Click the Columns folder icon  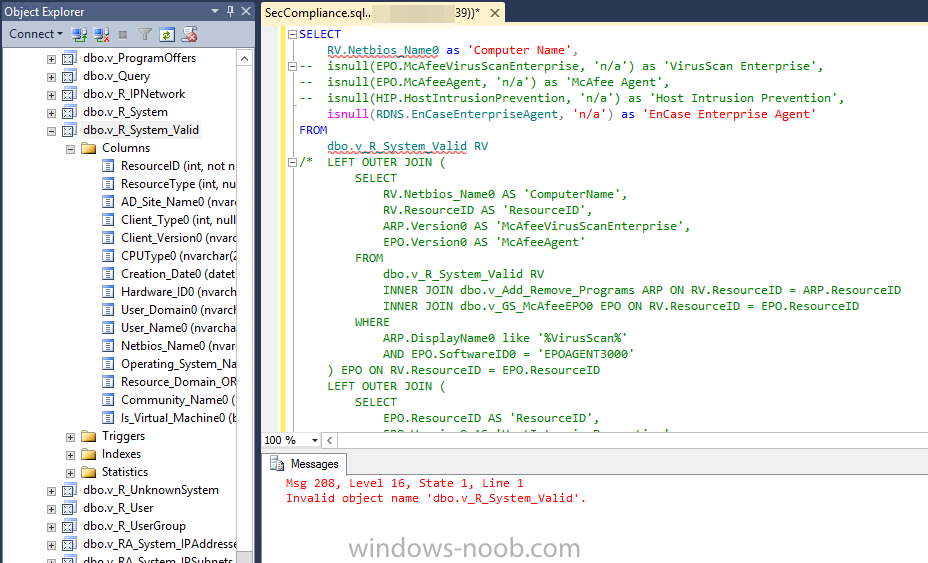coord(89,148)
